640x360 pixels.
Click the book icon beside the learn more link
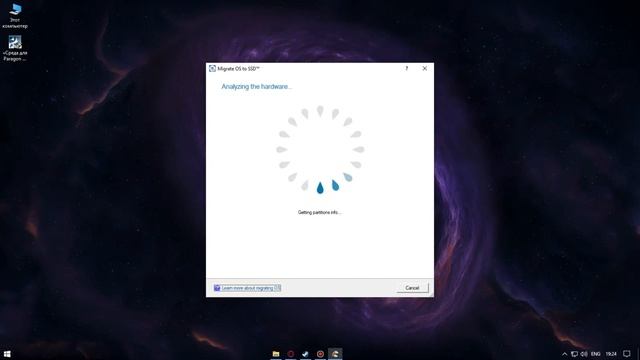[x=217, y=288]
